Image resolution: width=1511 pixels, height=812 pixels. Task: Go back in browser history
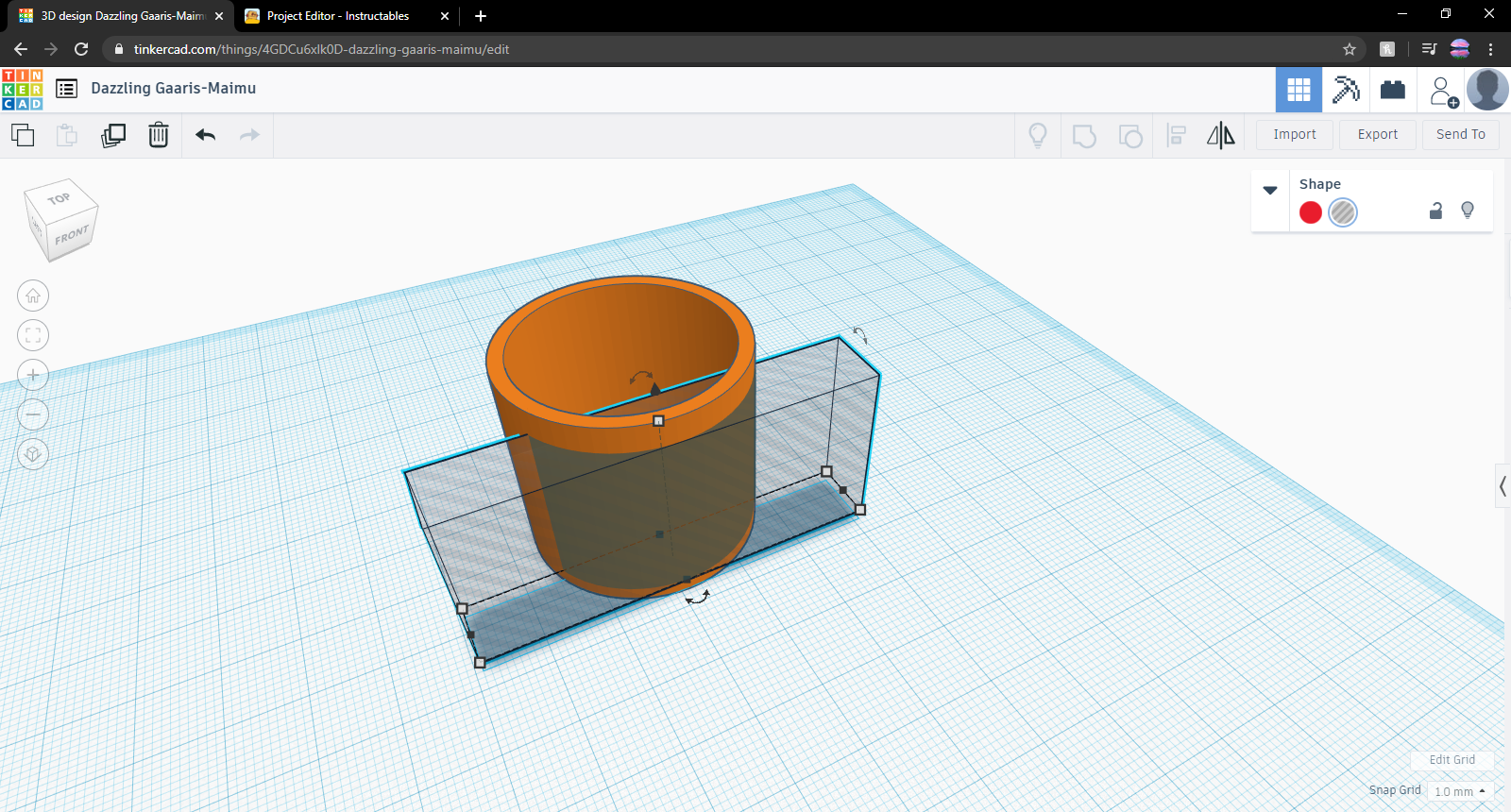coord(21,49)
